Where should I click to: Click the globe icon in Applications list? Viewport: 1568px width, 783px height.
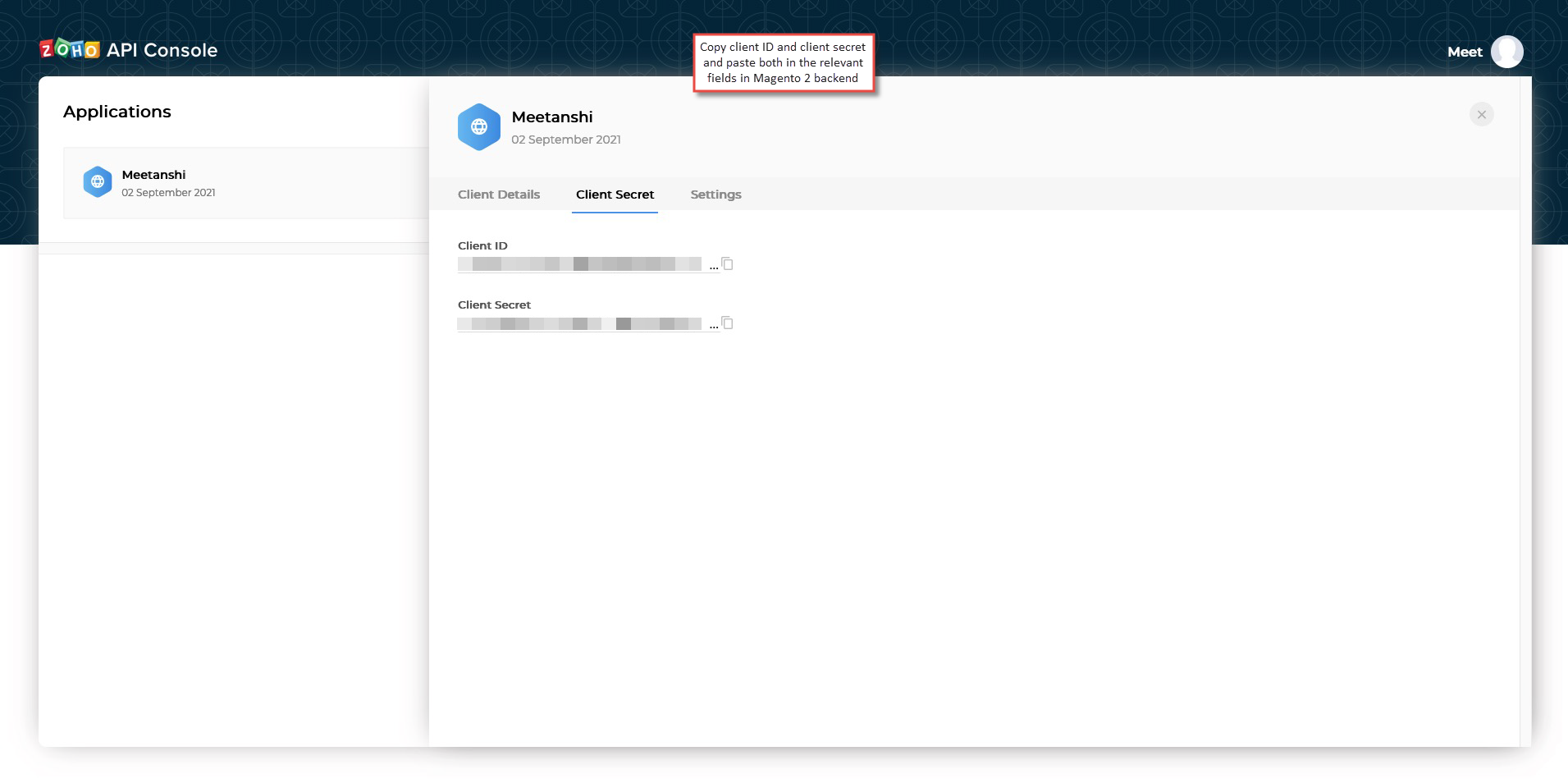(x=98, y=181)
